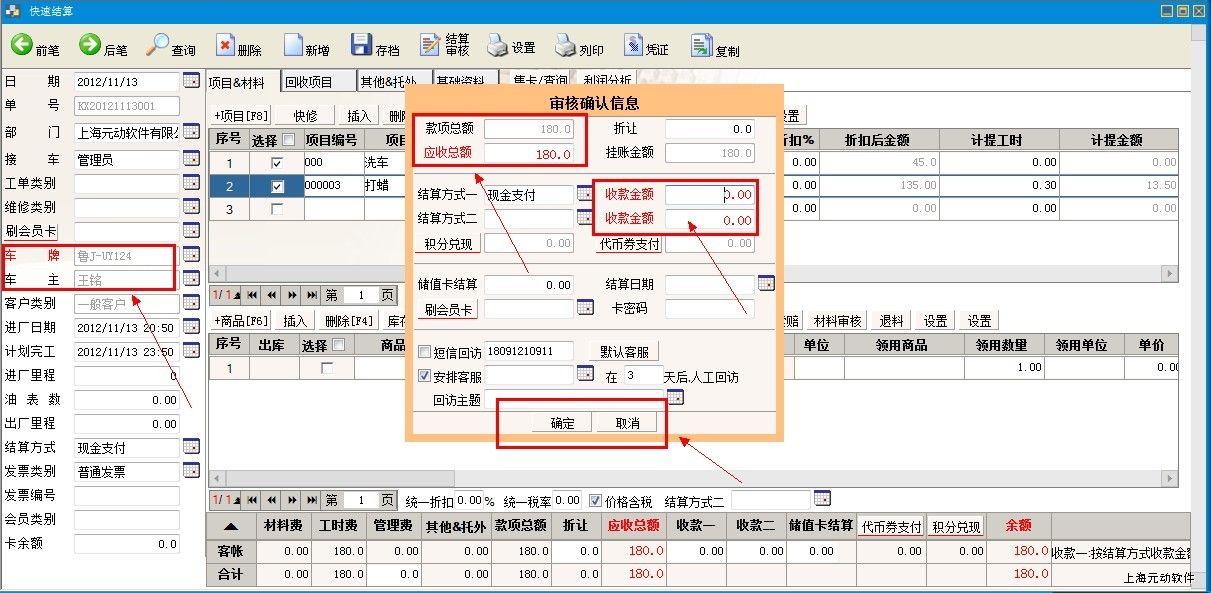Enable the 短信回访 checkbox

click(424, 351)
